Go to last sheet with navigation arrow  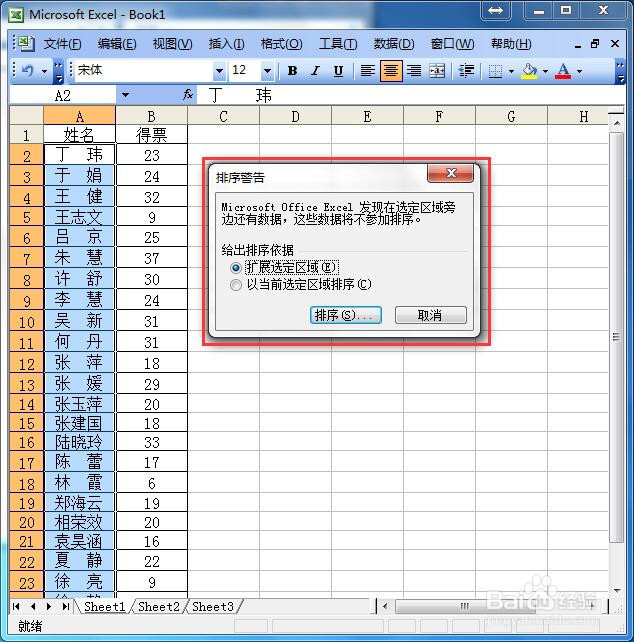pyautogui.click(x=66, y=606)
